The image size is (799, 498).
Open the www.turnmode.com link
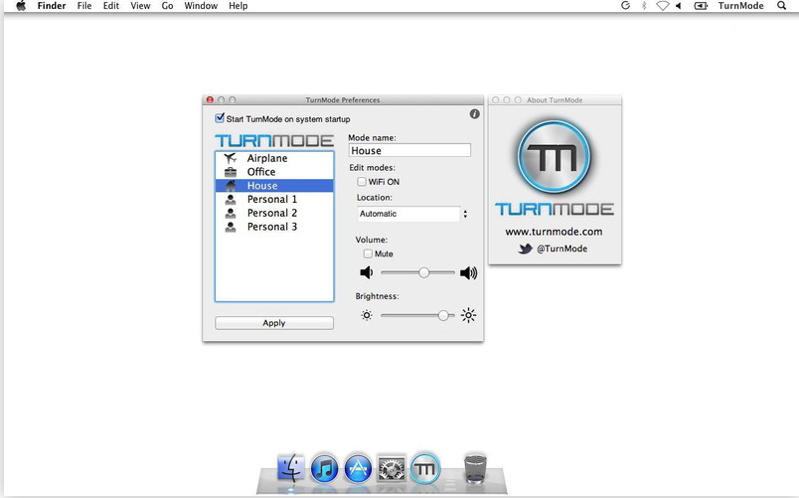coord(554,232)
